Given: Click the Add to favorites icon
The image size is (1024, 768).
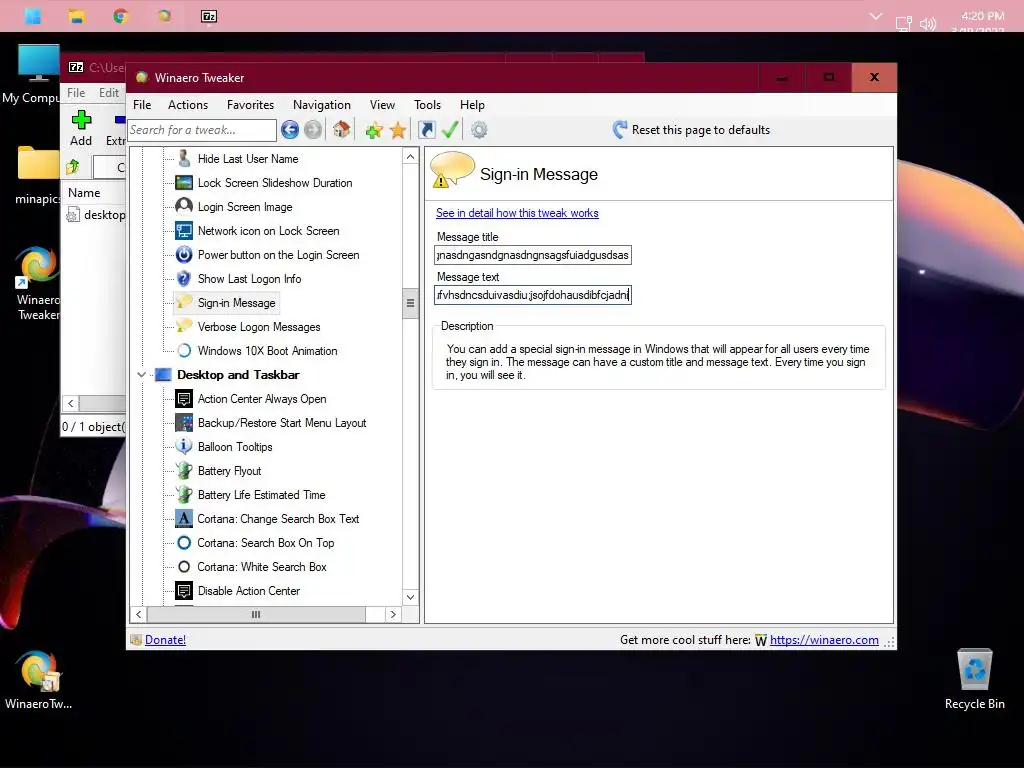Looking at the screenshot, I should pos(374,130).
